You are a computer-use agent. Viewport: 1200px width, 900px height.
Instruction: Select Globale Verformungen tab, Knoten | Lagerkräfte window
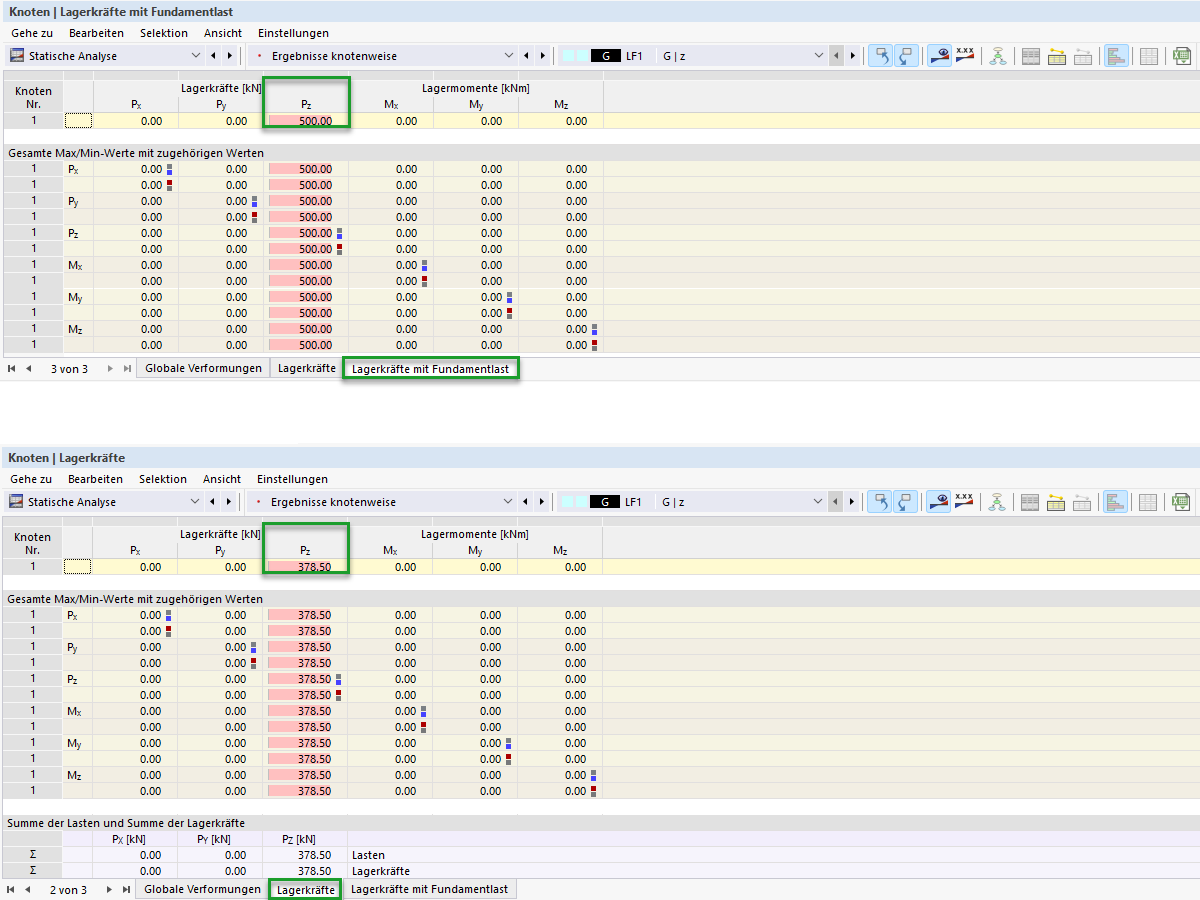pyautogui.click(x=202, y=889)
